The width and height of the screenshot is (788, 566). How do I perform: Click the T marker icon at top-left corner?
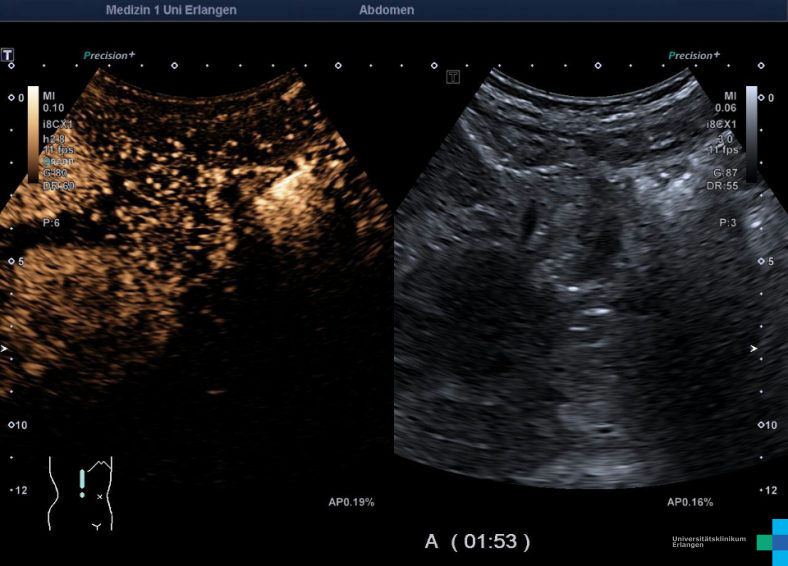(9, 54)
